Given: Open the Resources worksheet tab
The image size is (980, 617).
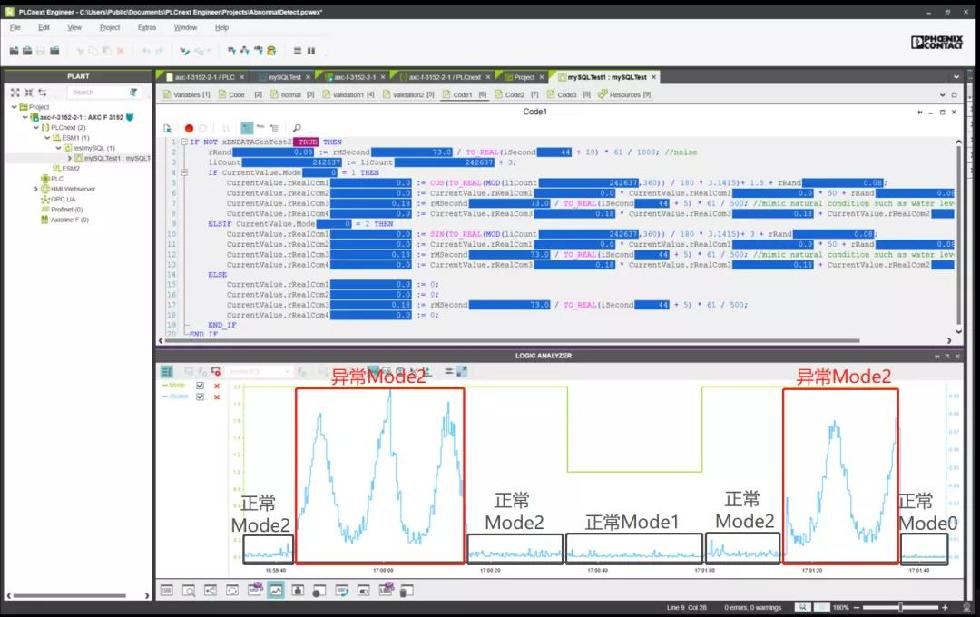Looking at the screenshot, I should pos(625,94).
